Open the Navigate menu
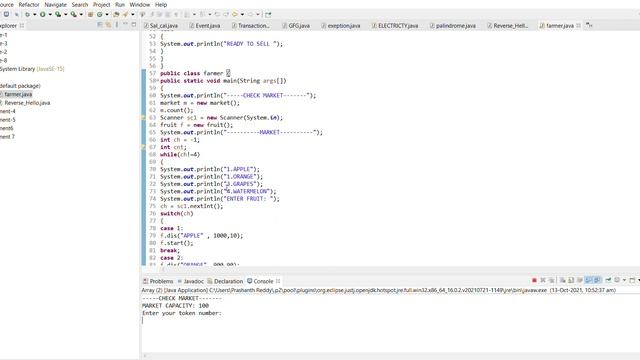Image resolution: width=640 pixels, height=360 pixels. (56, 4)
